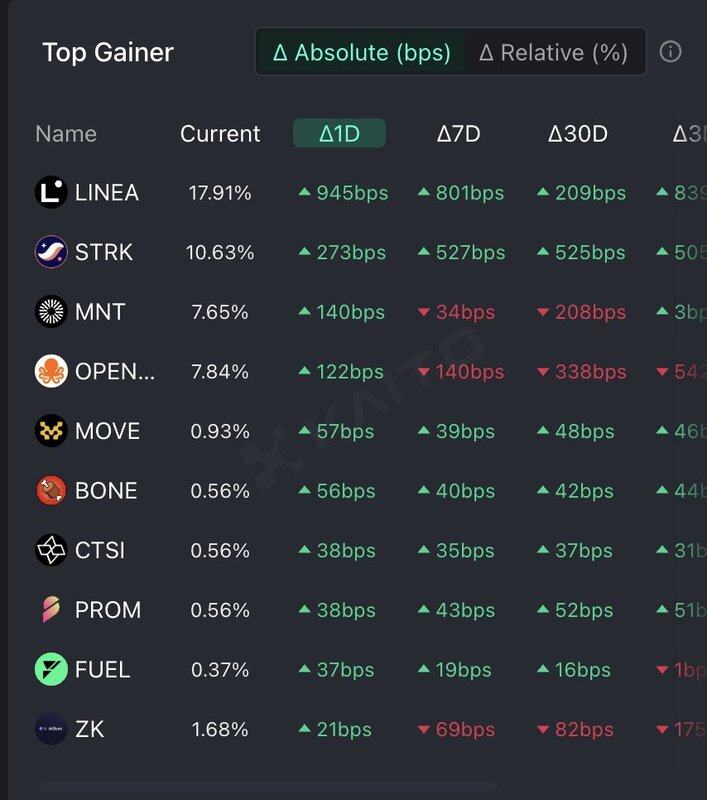Switch to Δ Relative (%) mode
The width and height of the screenshot is (707, 800).
tap(554, 52)
